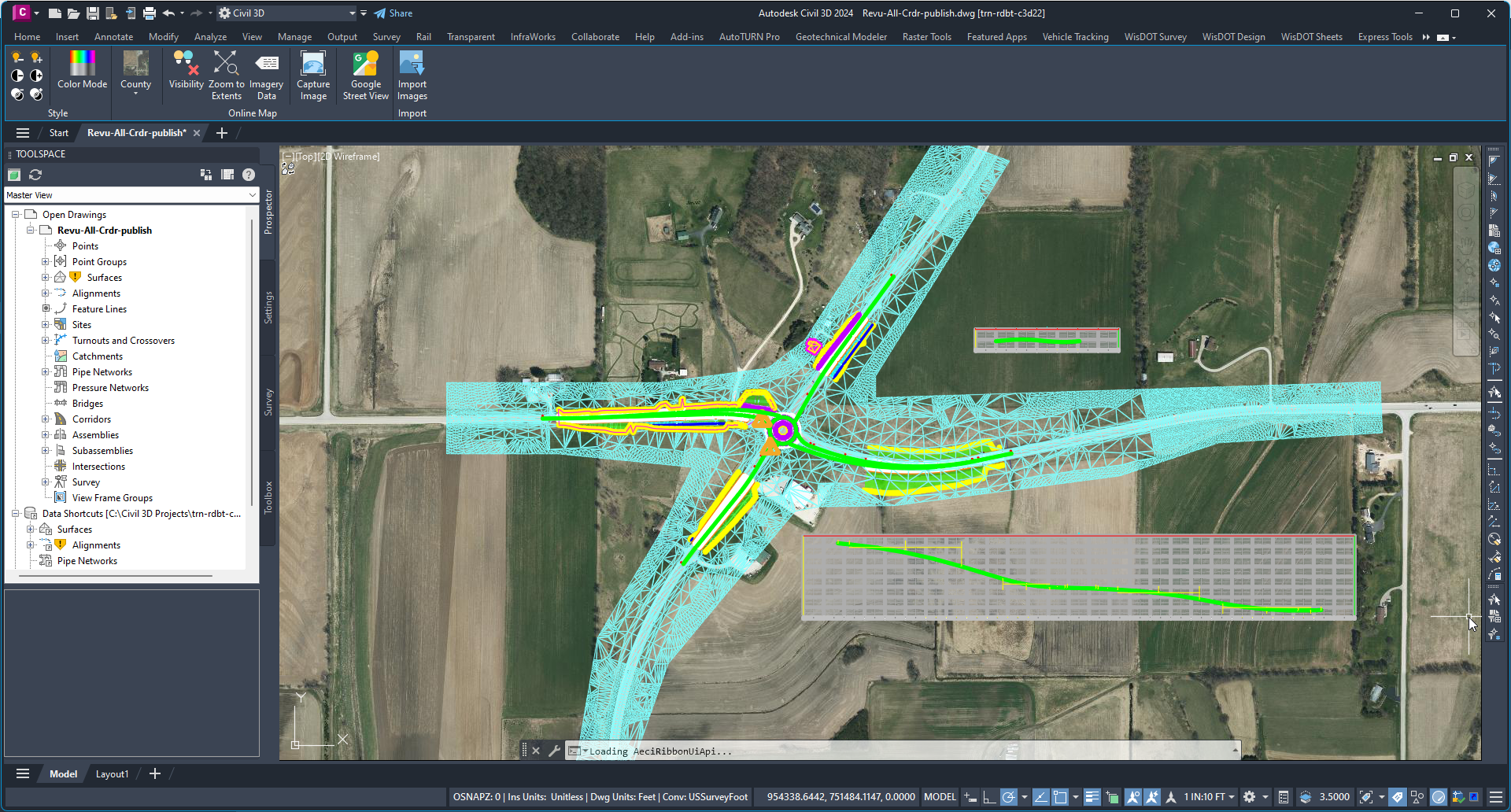Screen dimensions: 1511x812
Task: Add a new drawing tab with plus
Action: (x=222, y=133)
